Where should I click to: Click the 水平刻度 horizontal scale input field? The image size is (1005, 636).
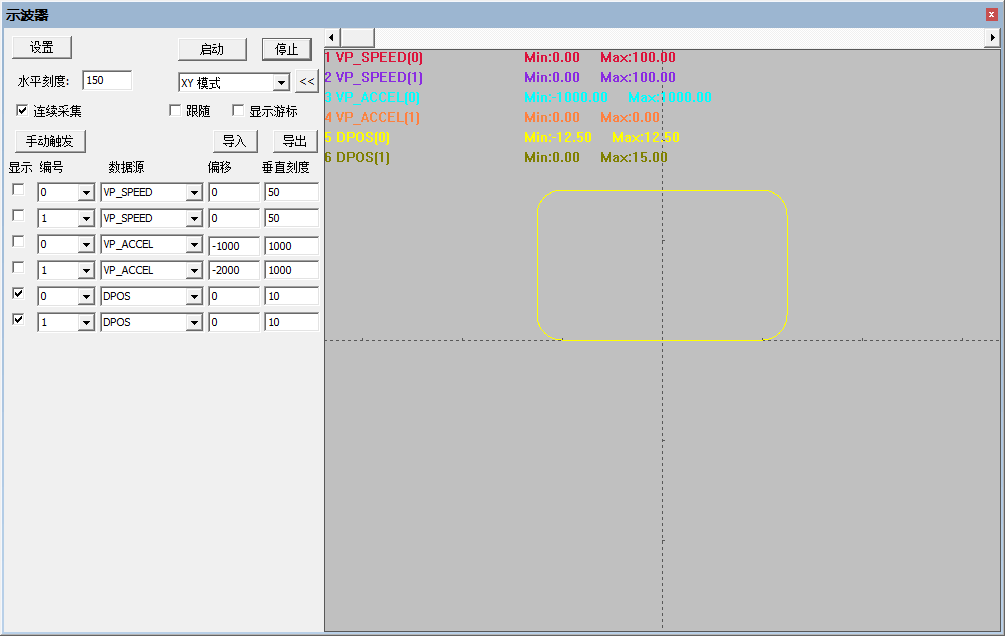(x=107, y=81)
